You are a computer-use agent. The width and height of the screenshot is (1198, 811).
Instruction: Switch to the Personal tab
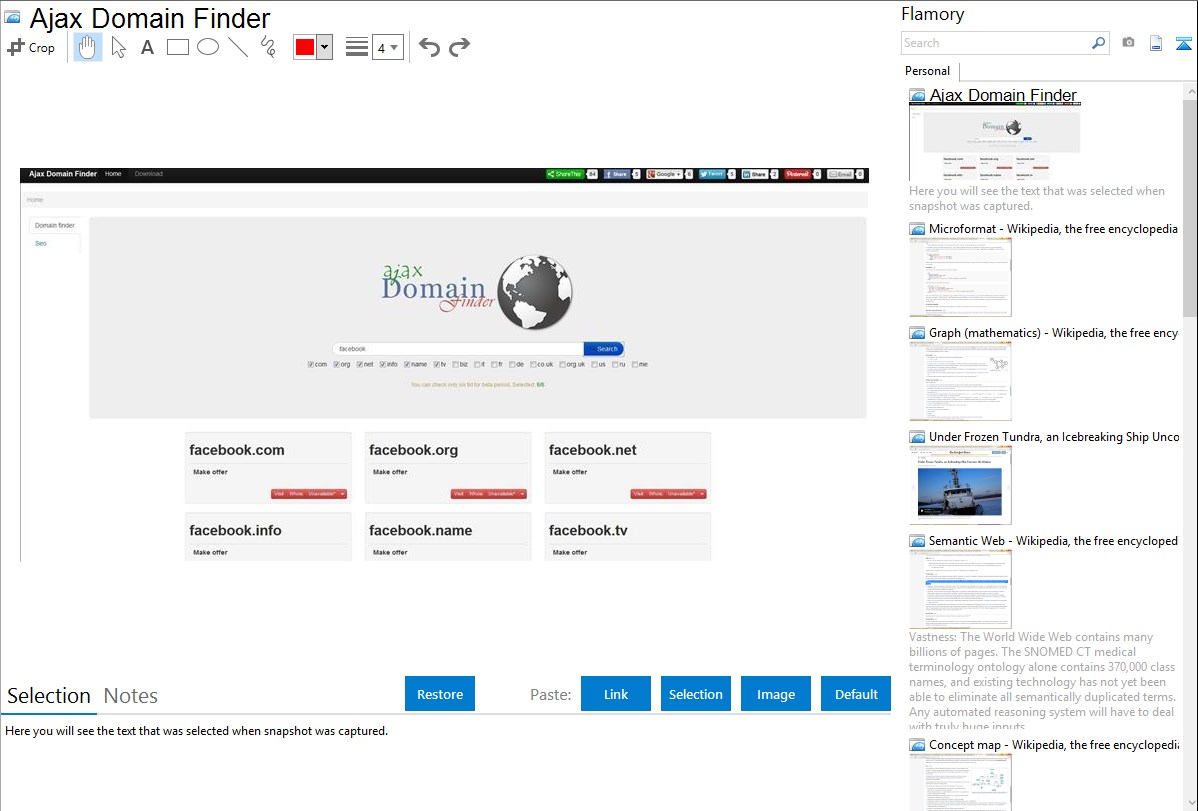pyautogui.click(x=928, y=71)
